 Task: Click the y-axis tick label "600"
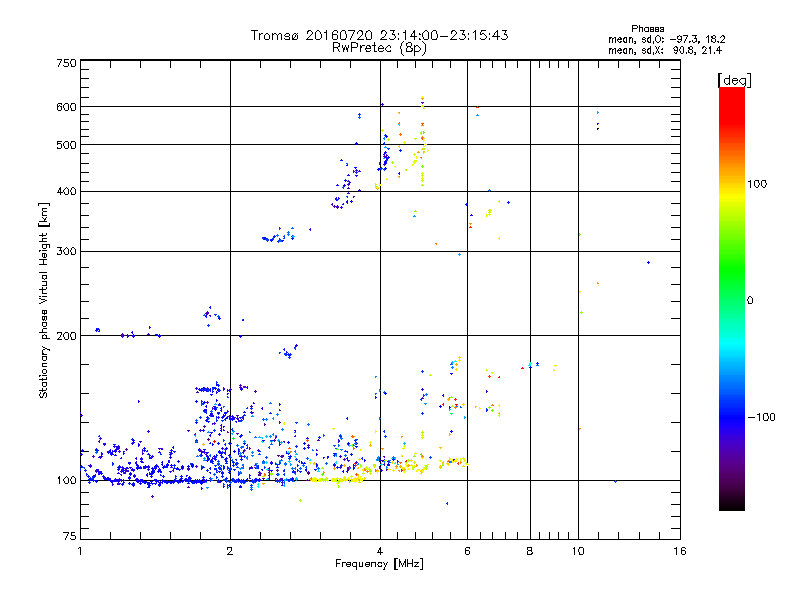67,107
